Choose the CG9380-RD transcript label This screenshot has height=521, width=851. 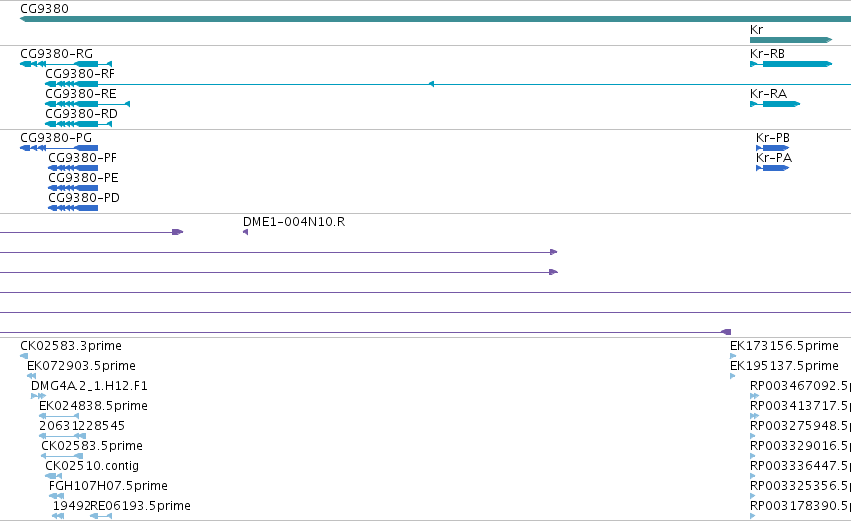coord(81,114)
